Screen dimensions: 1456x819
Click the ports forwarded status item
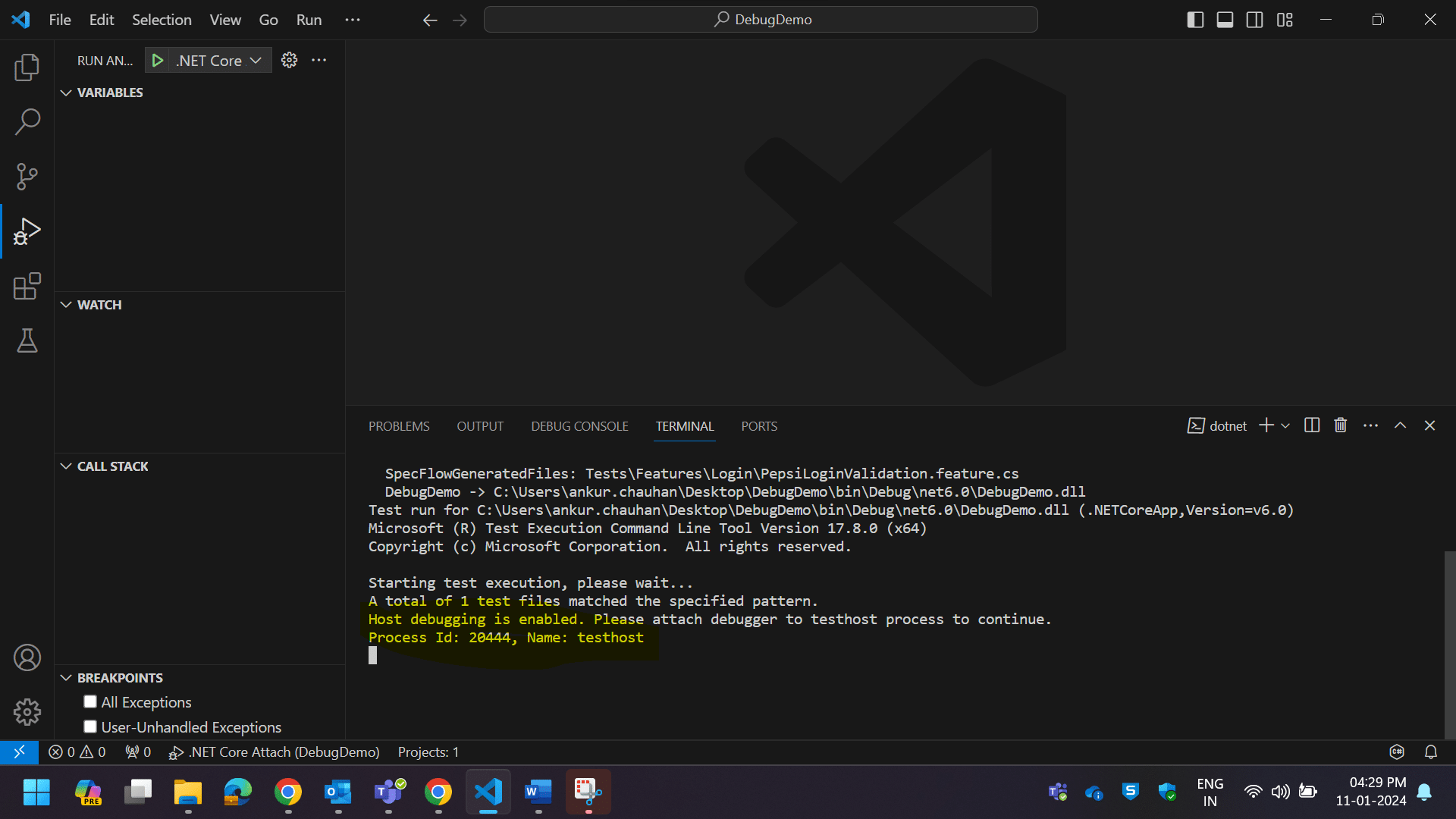(x=138, y=752)
